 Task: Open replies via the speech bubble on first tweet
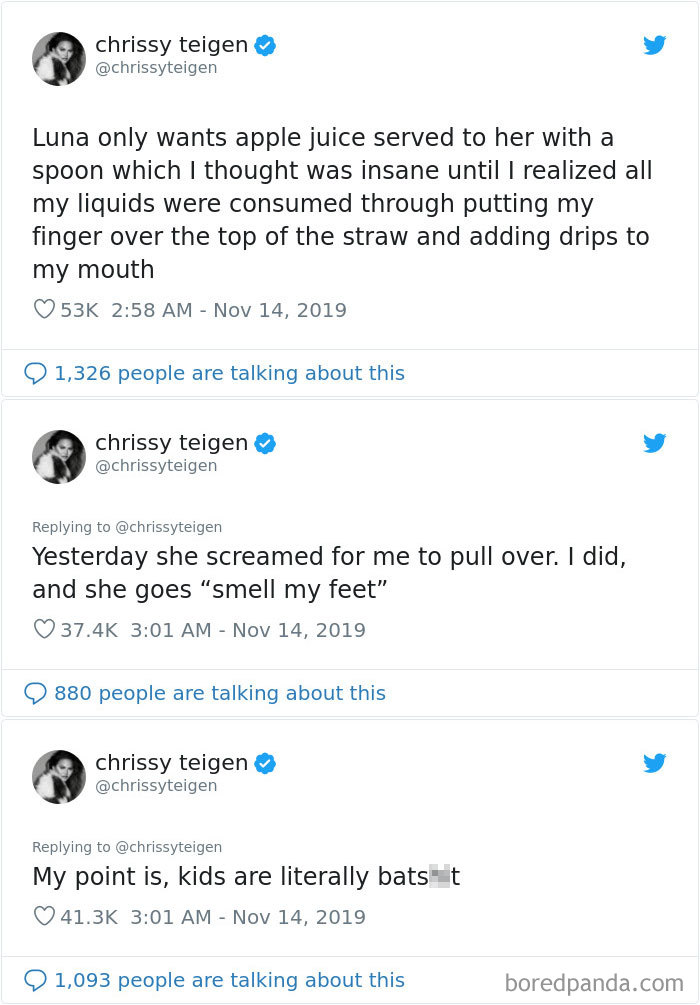36,373
